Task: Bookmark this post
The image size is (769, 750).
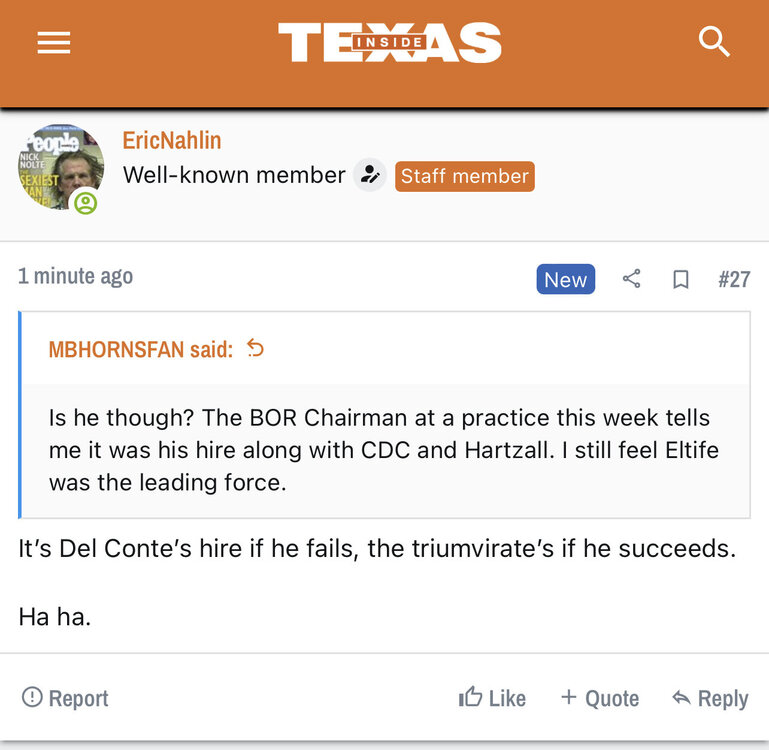Action: (x=681, y=279)
